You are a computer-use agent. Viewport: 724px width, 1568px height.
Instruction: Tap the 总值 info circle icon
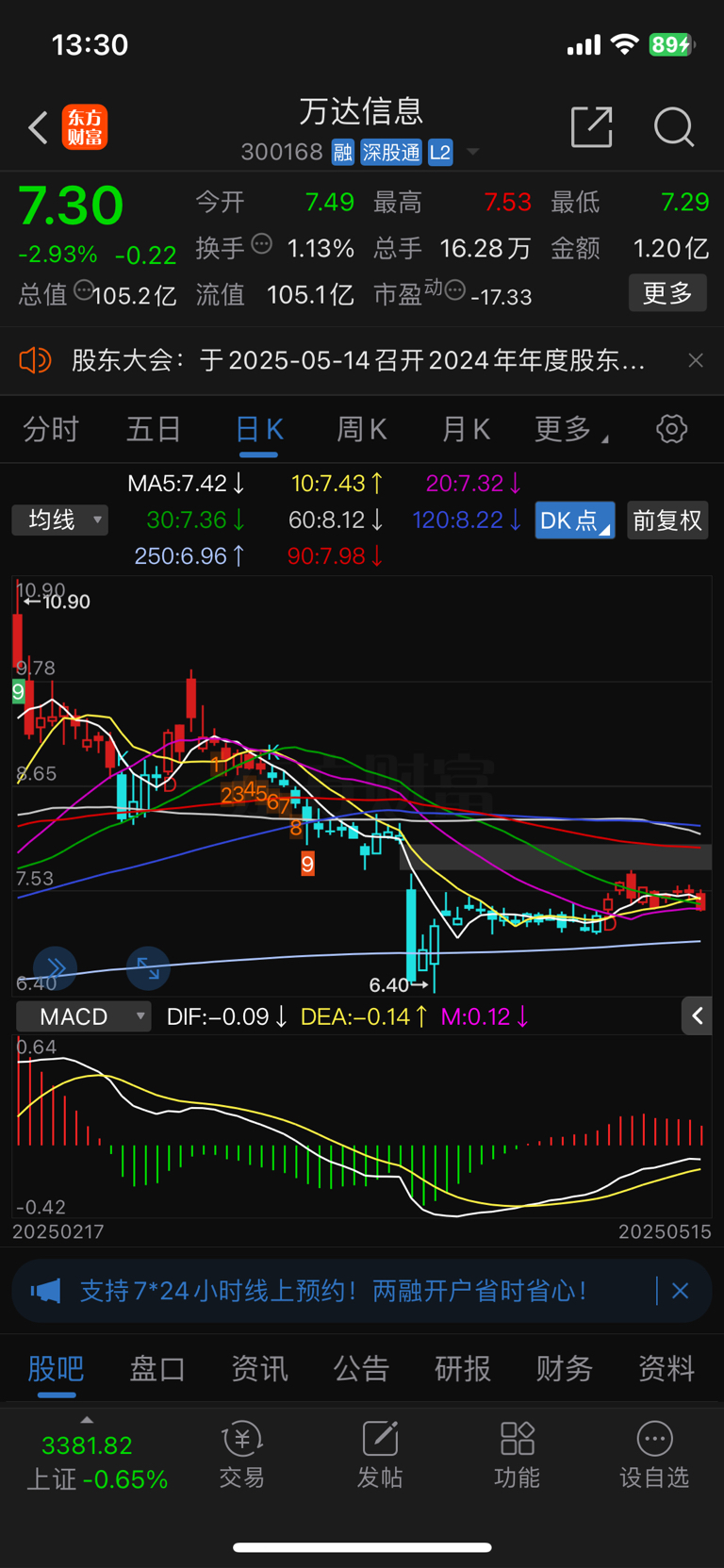[83, 290]
